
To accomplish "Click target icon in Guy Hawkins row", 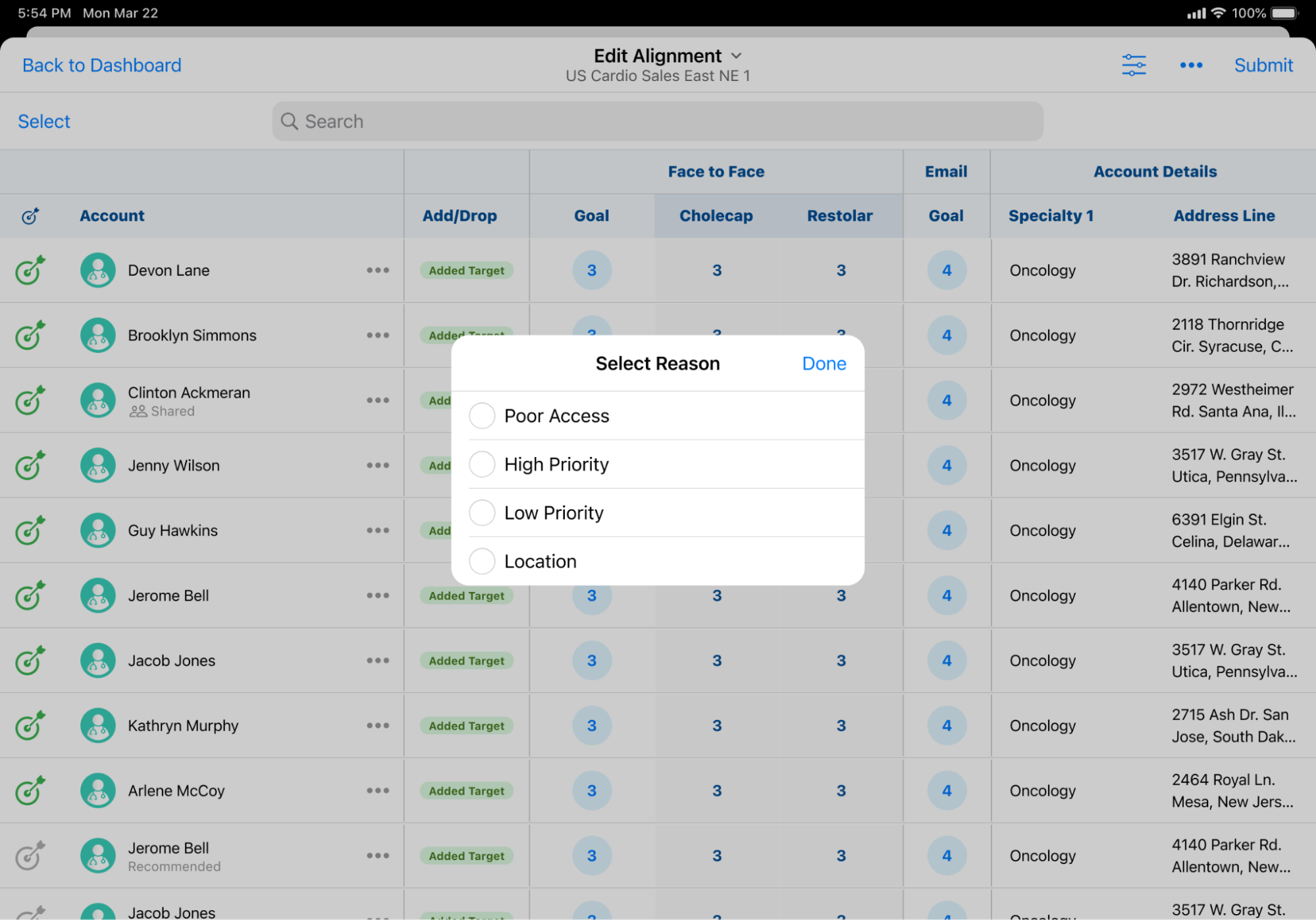I will [x=30, y=530].
